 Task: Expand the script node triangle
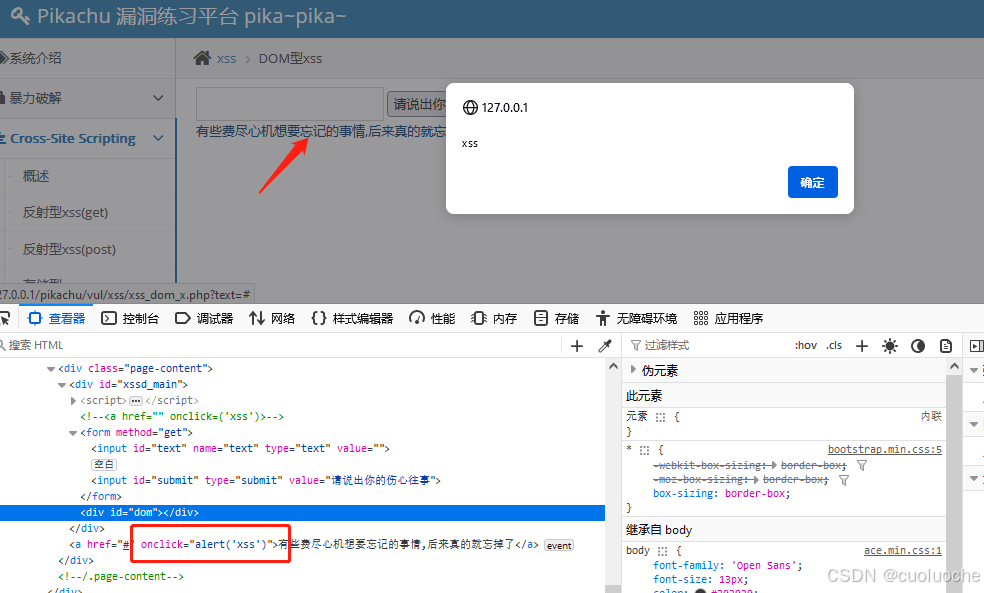[73, 400]
